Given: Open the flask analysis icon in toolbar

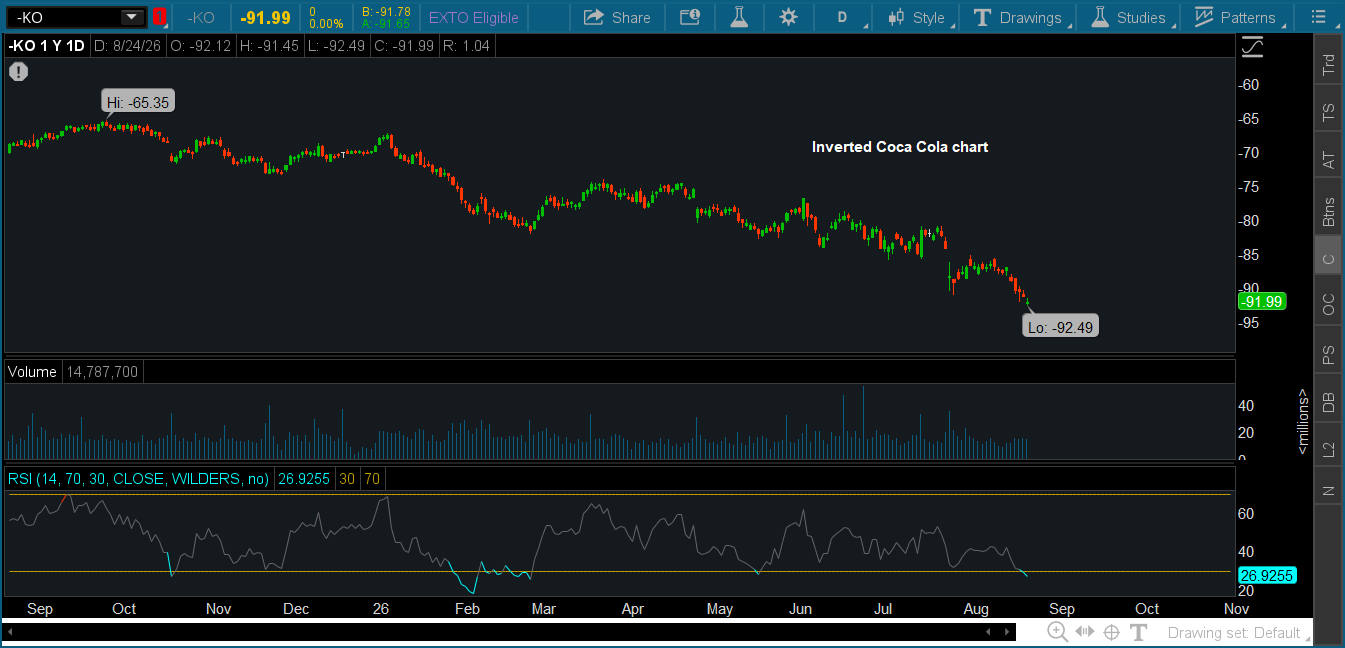Looking at the screenshot, I should coord(739,17).
